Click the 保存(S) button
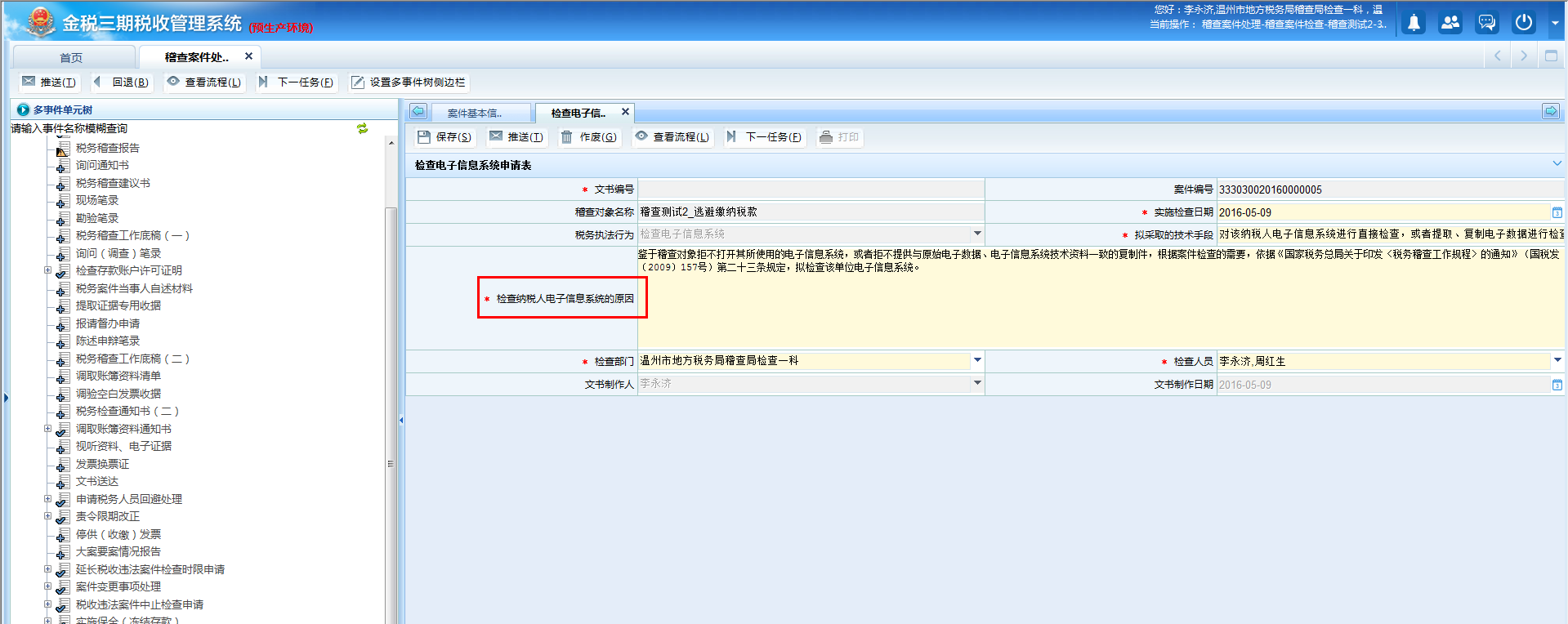 click(444, 137)
